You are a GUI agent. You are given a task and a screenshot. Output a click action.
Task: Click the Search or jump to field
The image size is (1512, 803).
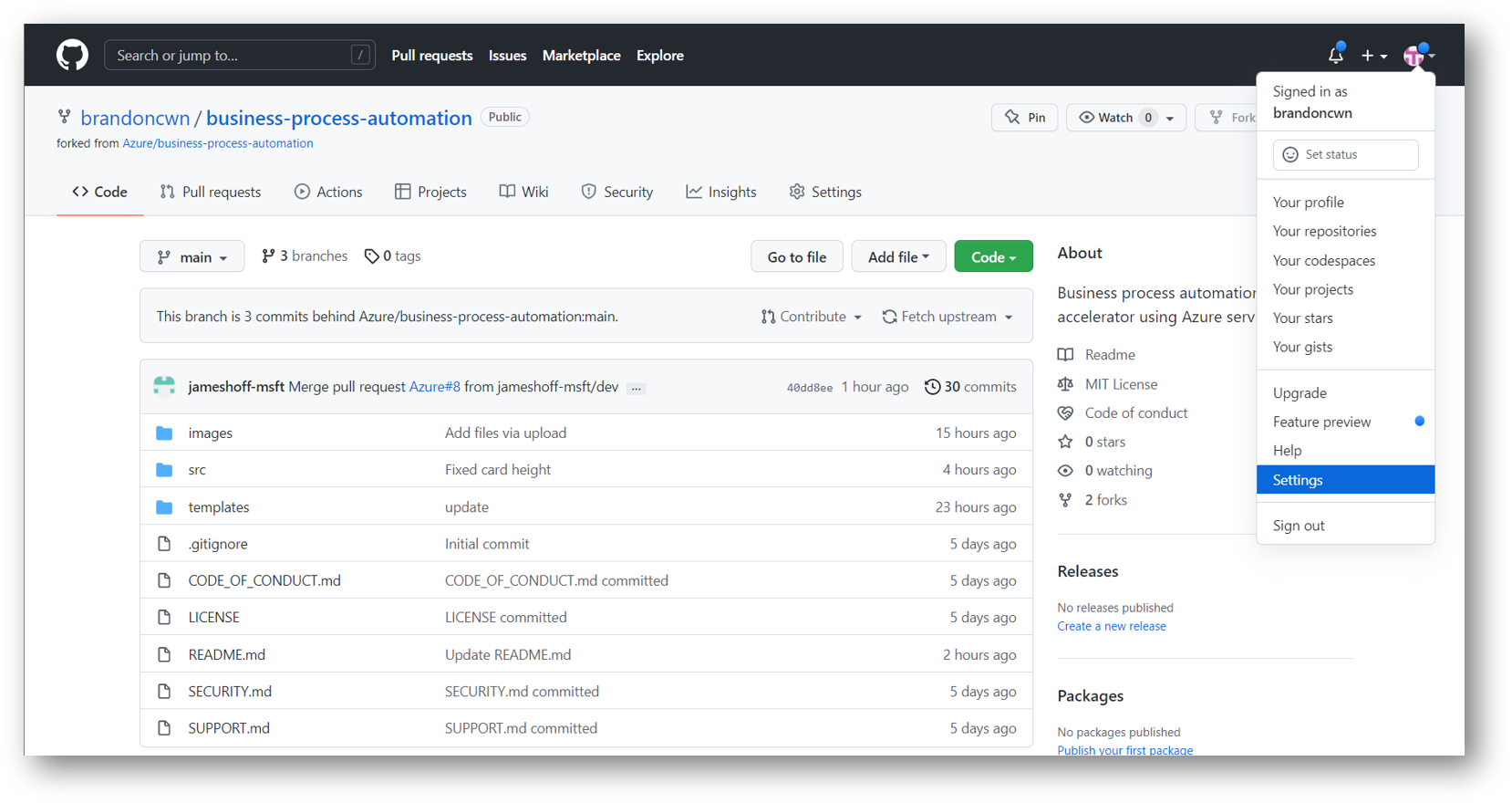240,55
